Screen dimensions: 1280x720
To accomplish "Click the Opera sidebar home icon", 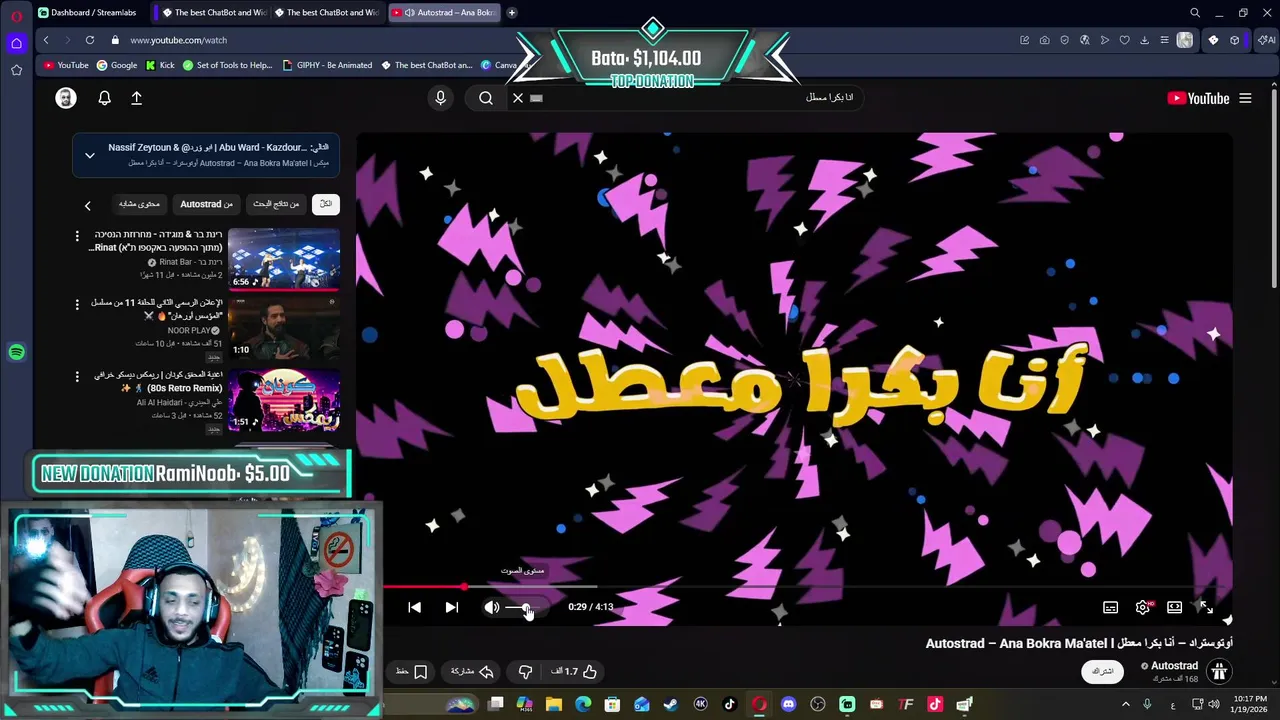I will [16, 43].
